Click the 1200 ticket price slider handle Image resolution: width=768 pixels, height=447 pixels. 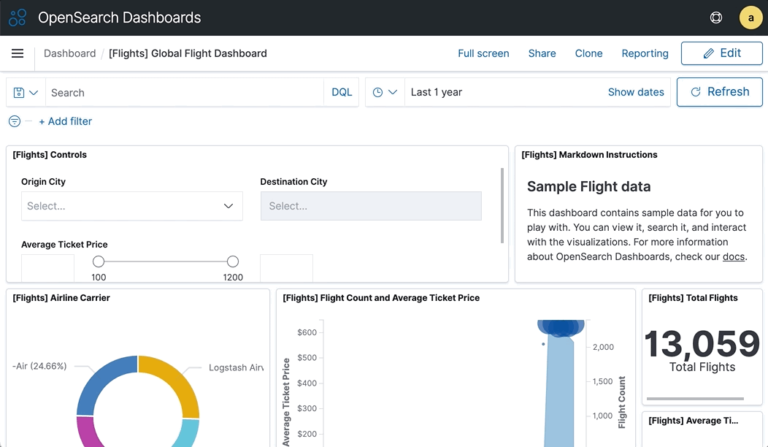pyautogui.click(x=233, y=261)
